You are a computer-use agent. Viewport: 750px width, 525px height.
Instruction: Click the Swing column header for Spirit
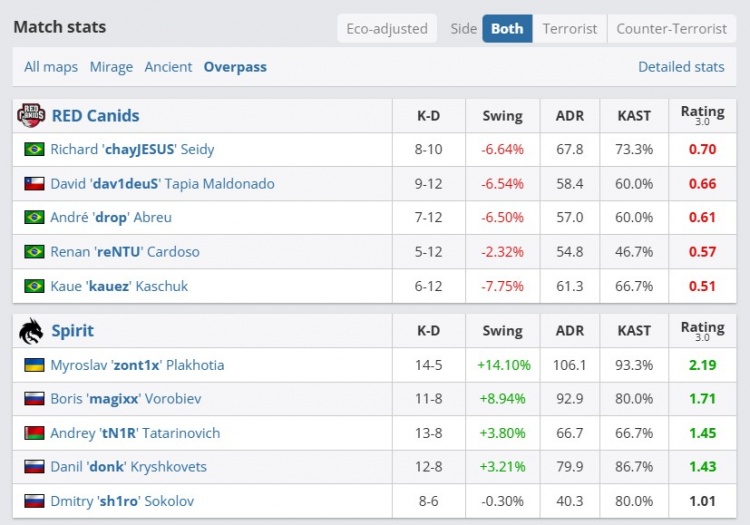(502, 331)
